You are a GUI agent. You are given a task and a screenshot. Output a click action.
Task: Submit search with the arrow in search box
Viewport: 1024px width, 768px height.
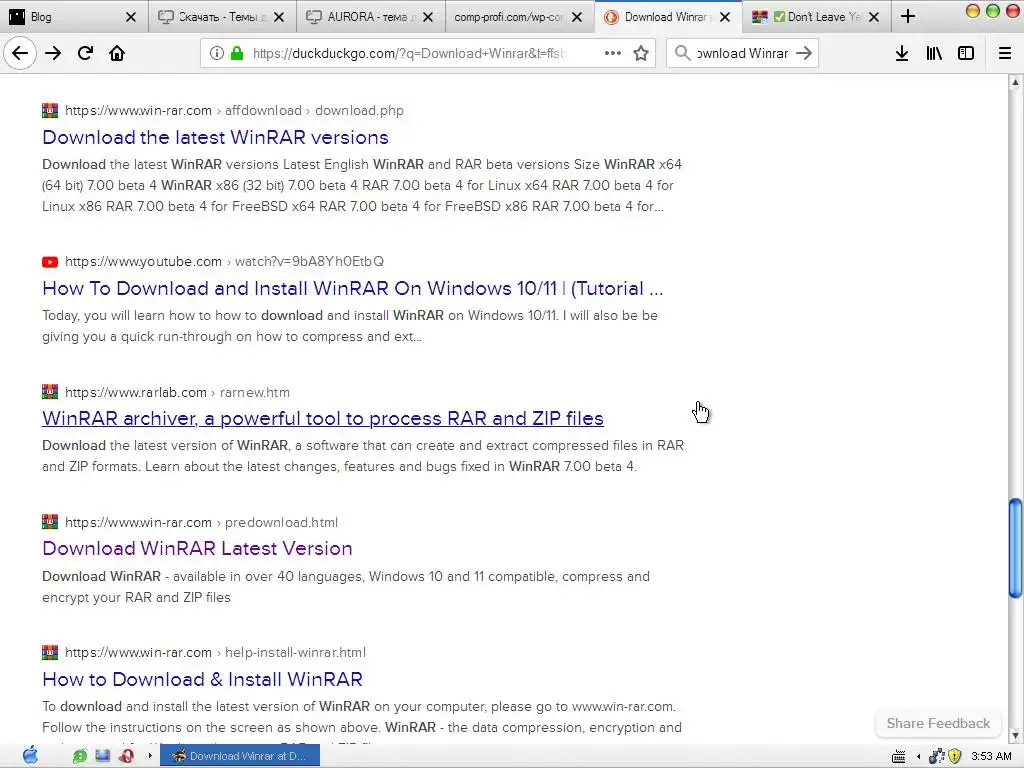point(804,53)
